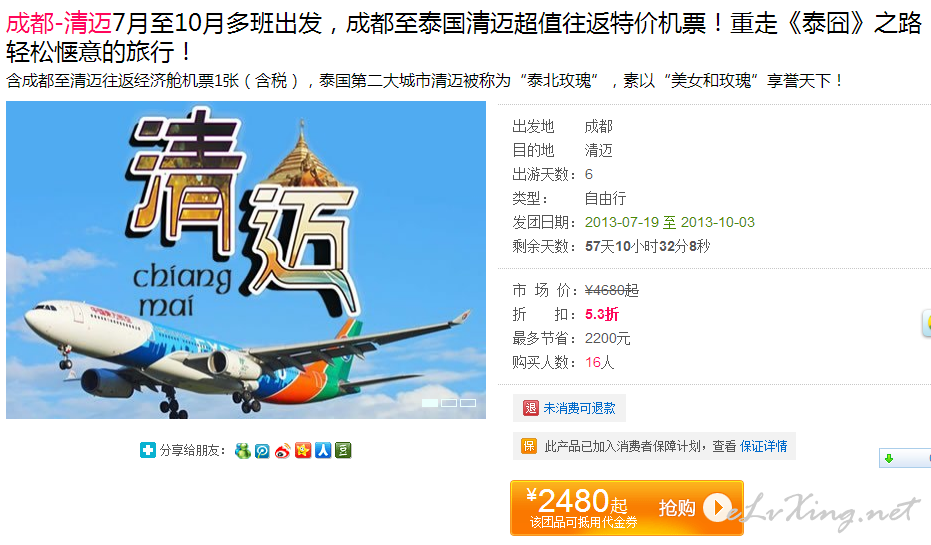Open the 保证详情 guarantee details link
931x545 pixels.
pyautogui.click(x=764, y=446)
